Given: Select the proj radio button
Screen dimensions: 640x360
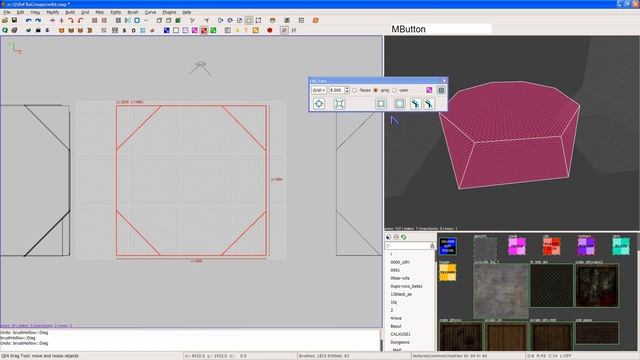Looking at the screenshot, I should tap(376, 90).
